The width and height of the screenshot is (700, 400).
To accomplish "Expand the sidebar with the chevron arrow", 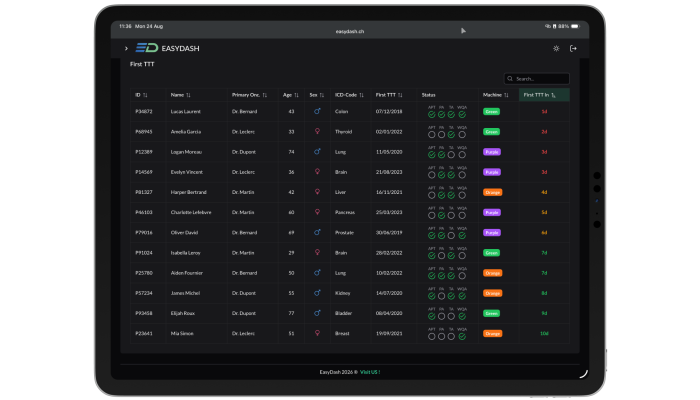I will pos(126,48).
